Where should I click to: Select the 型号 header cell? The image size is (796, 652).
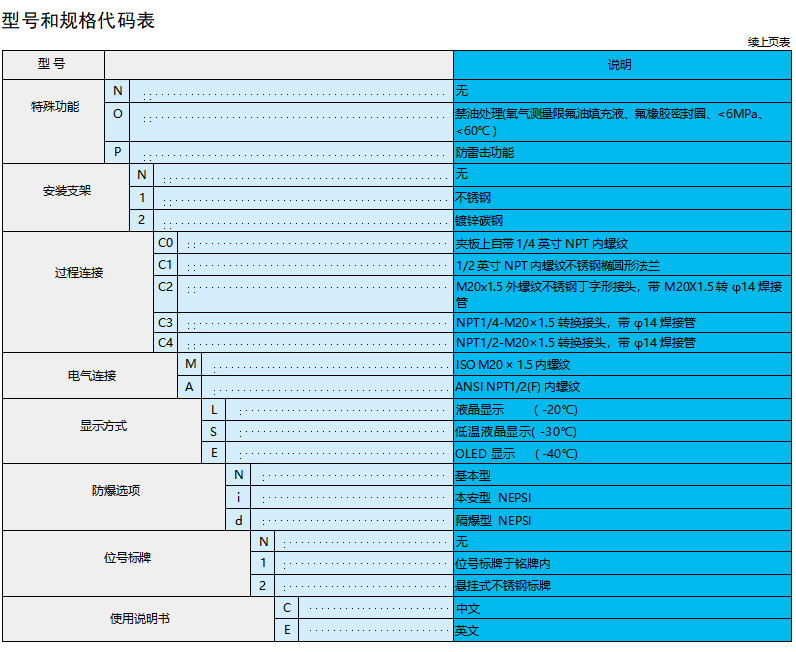pos(53,65)
